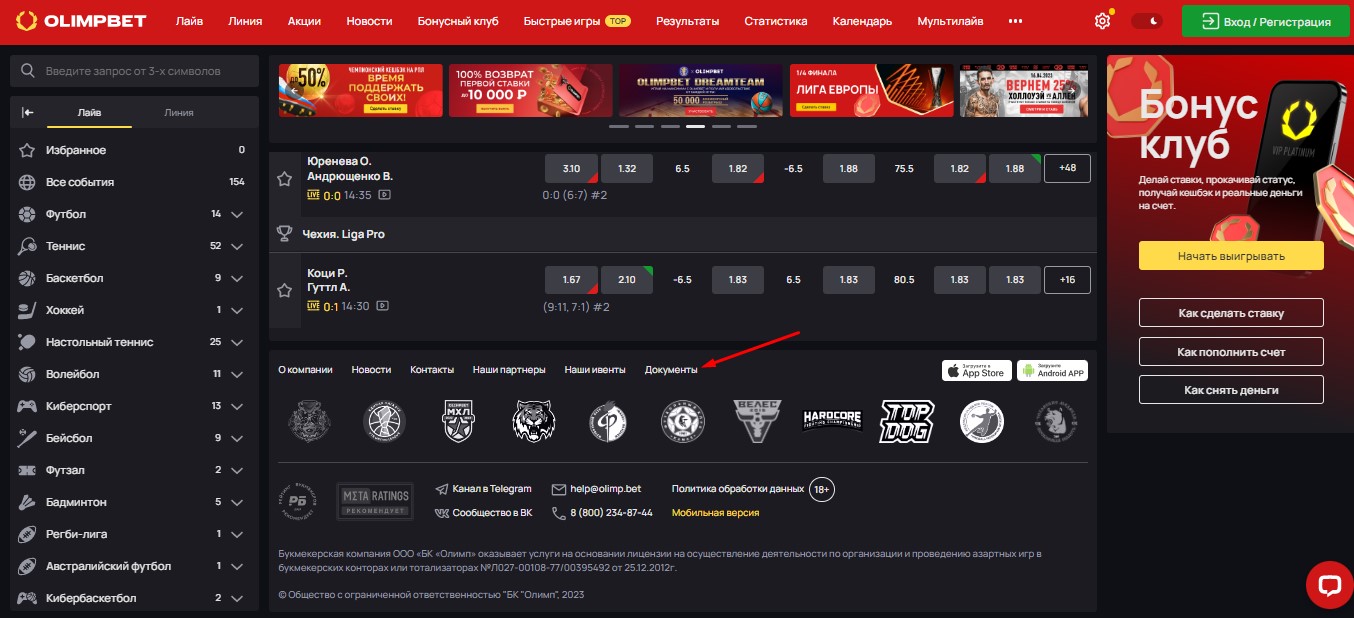Open Результаты in the top menu
1354x618 pixels.
click(x=687, y=21)
